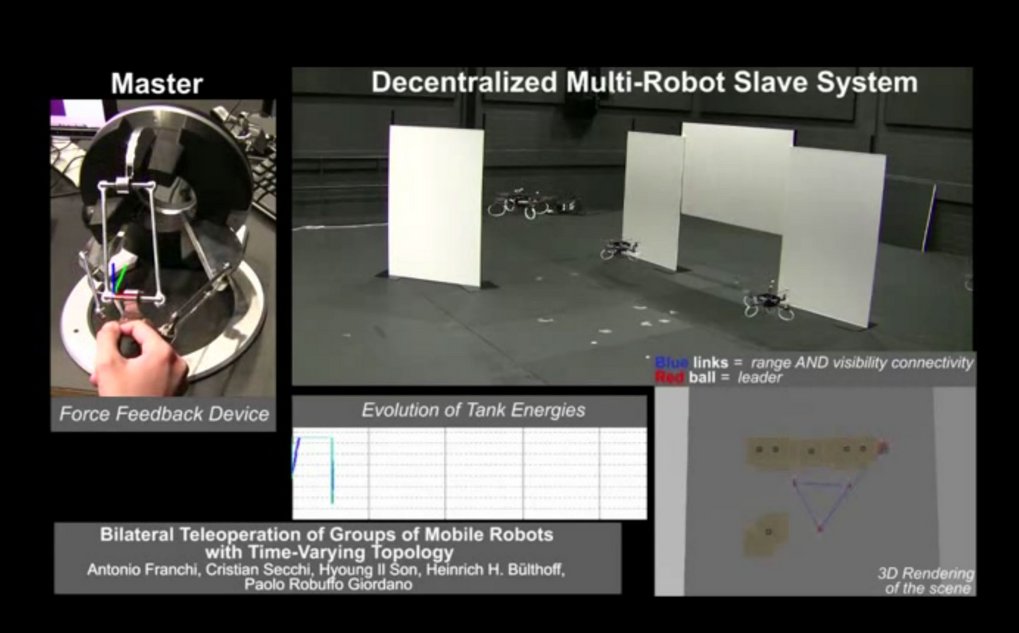Click the leftmost white panel in the video

[435, 205]
